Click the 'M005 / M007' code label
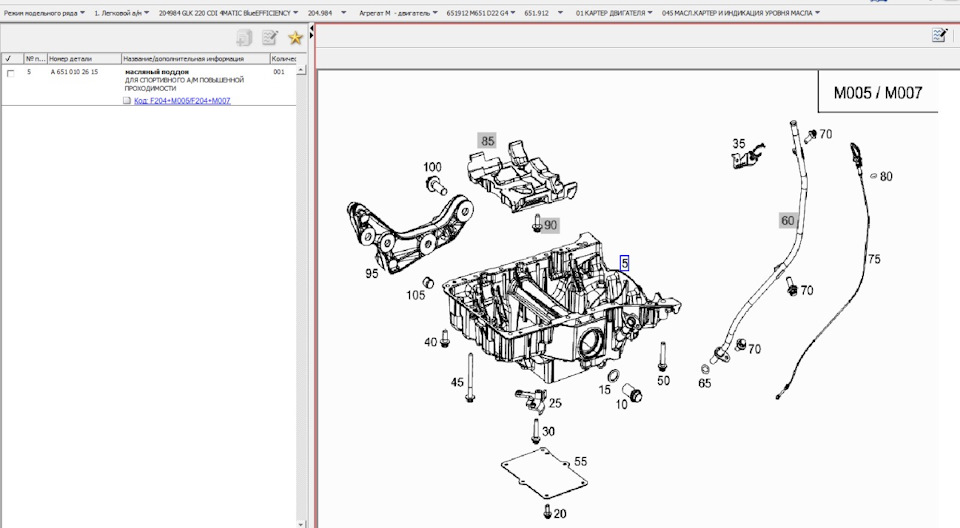This screenshot has height=528, width=960. pos(878,92)
